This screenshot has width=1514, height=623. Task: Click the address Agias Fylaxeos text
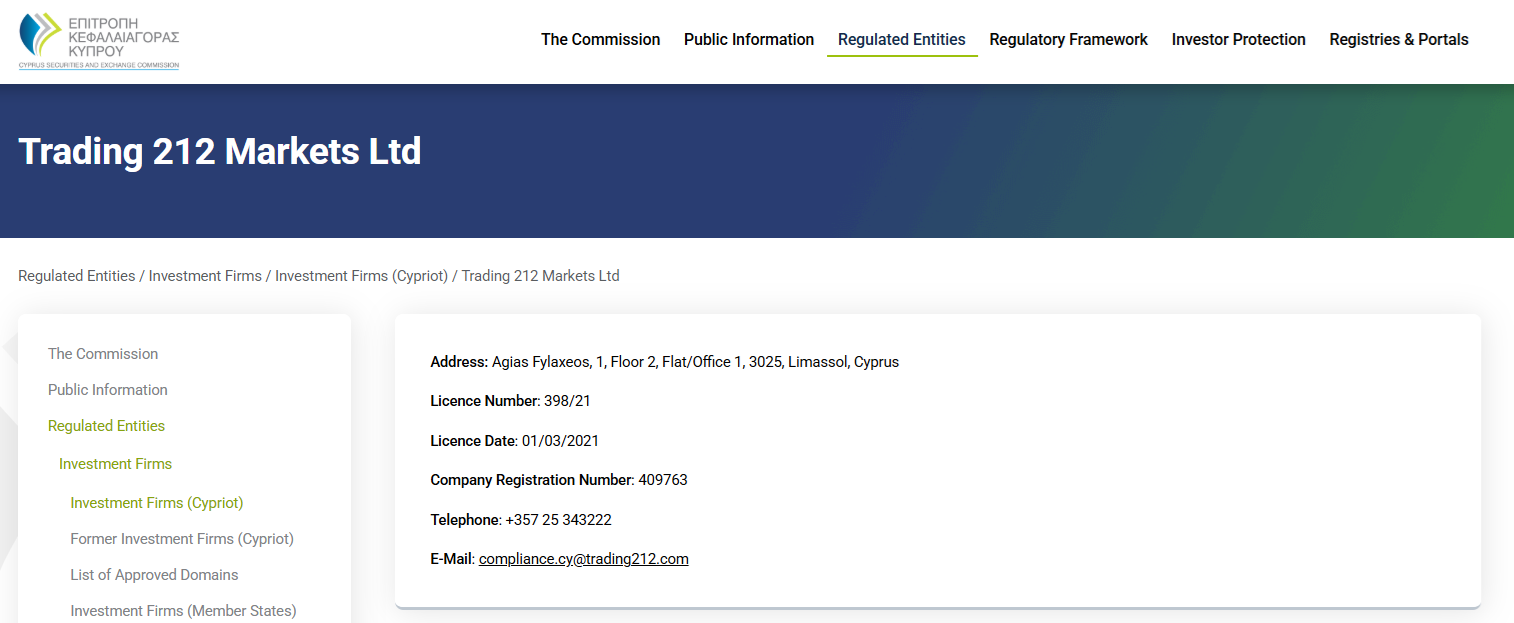(695, 362)
